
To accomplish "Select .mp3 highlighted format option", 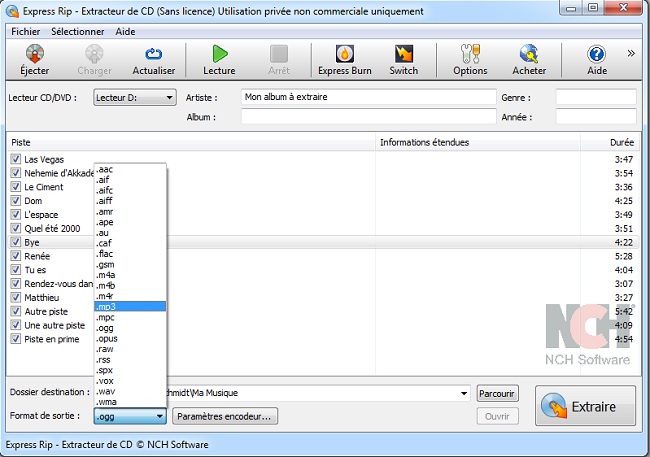I will coord(130,306).
